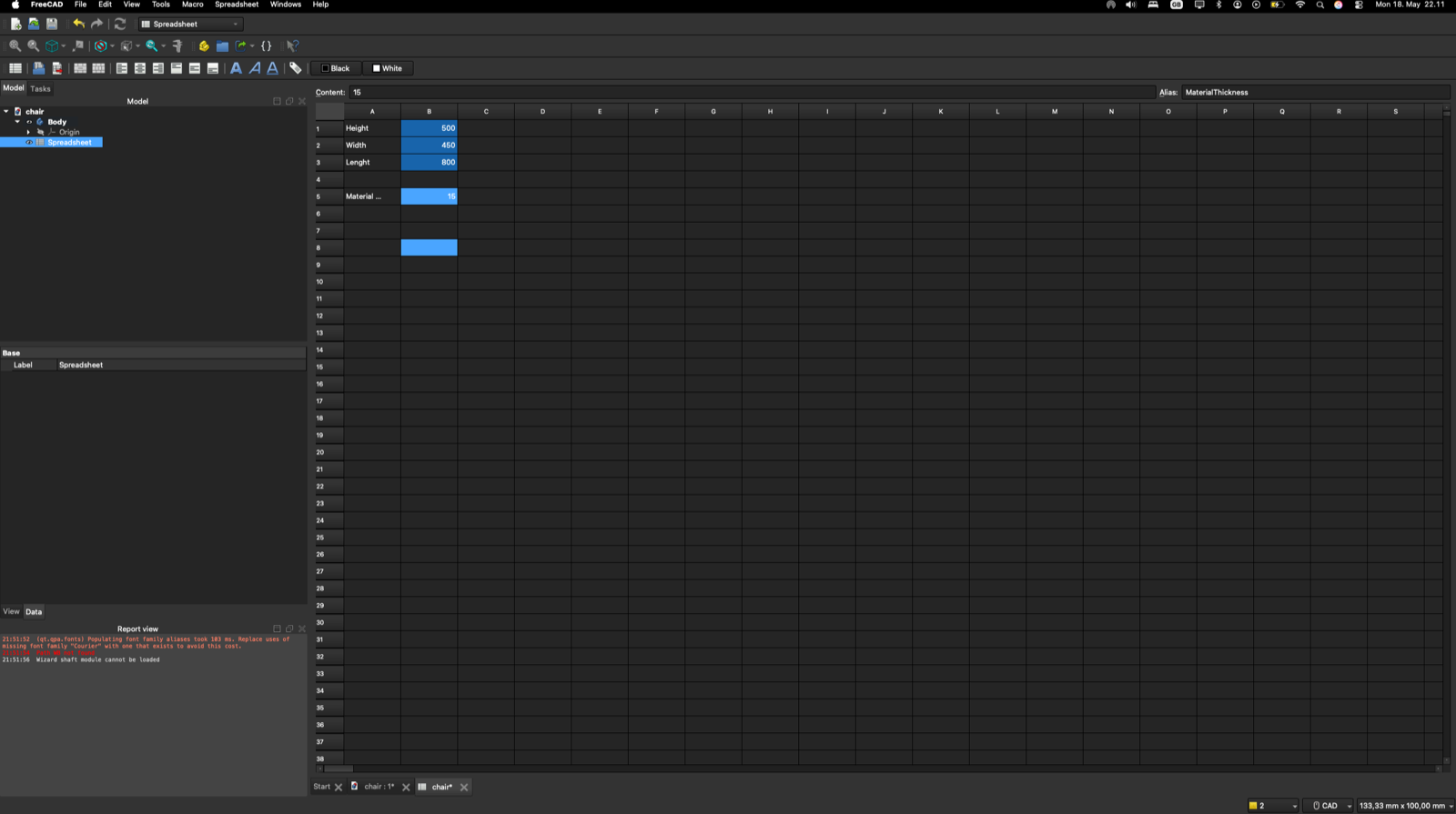Collapse the Body tree node

(17, 122)
